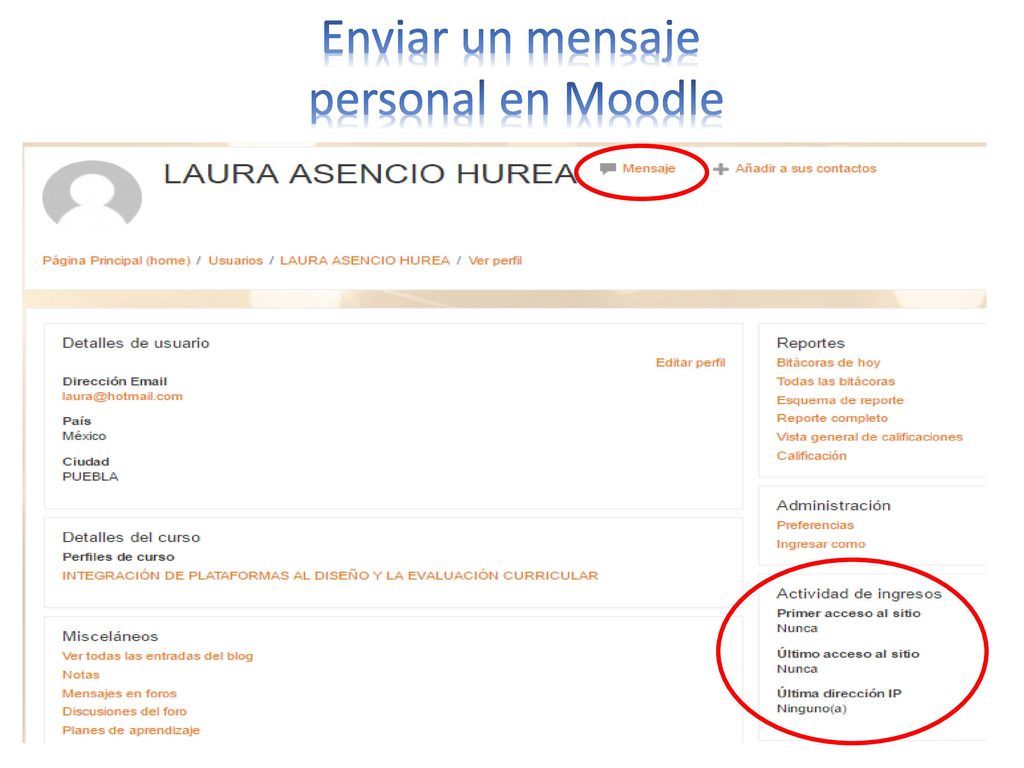Open Ver todas las entradas del blog
Image resolution: width=1024 pixels, height=768 pixels.
(x=157, y=656)
